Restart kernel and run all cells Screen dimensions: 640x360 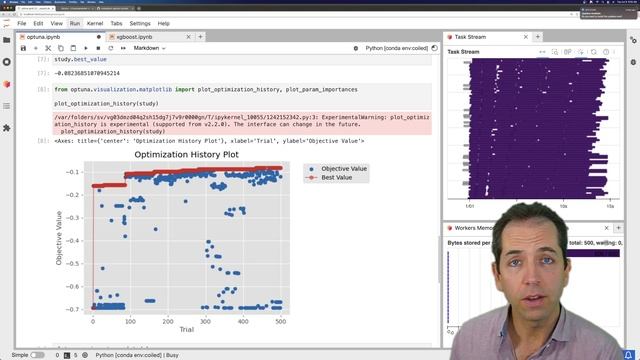click(x=123, y=48)
